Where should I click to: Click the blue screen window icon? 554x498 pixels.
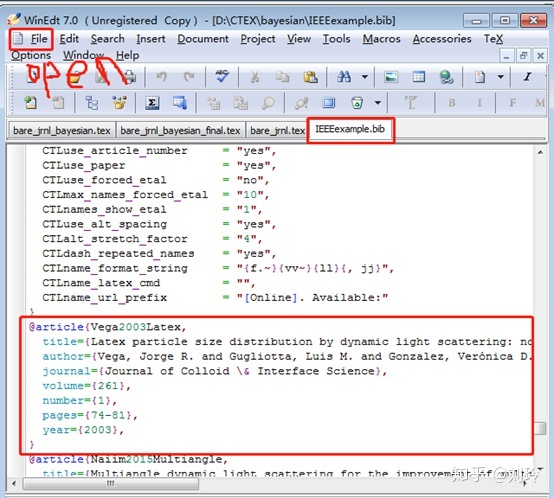click(329, 103)
